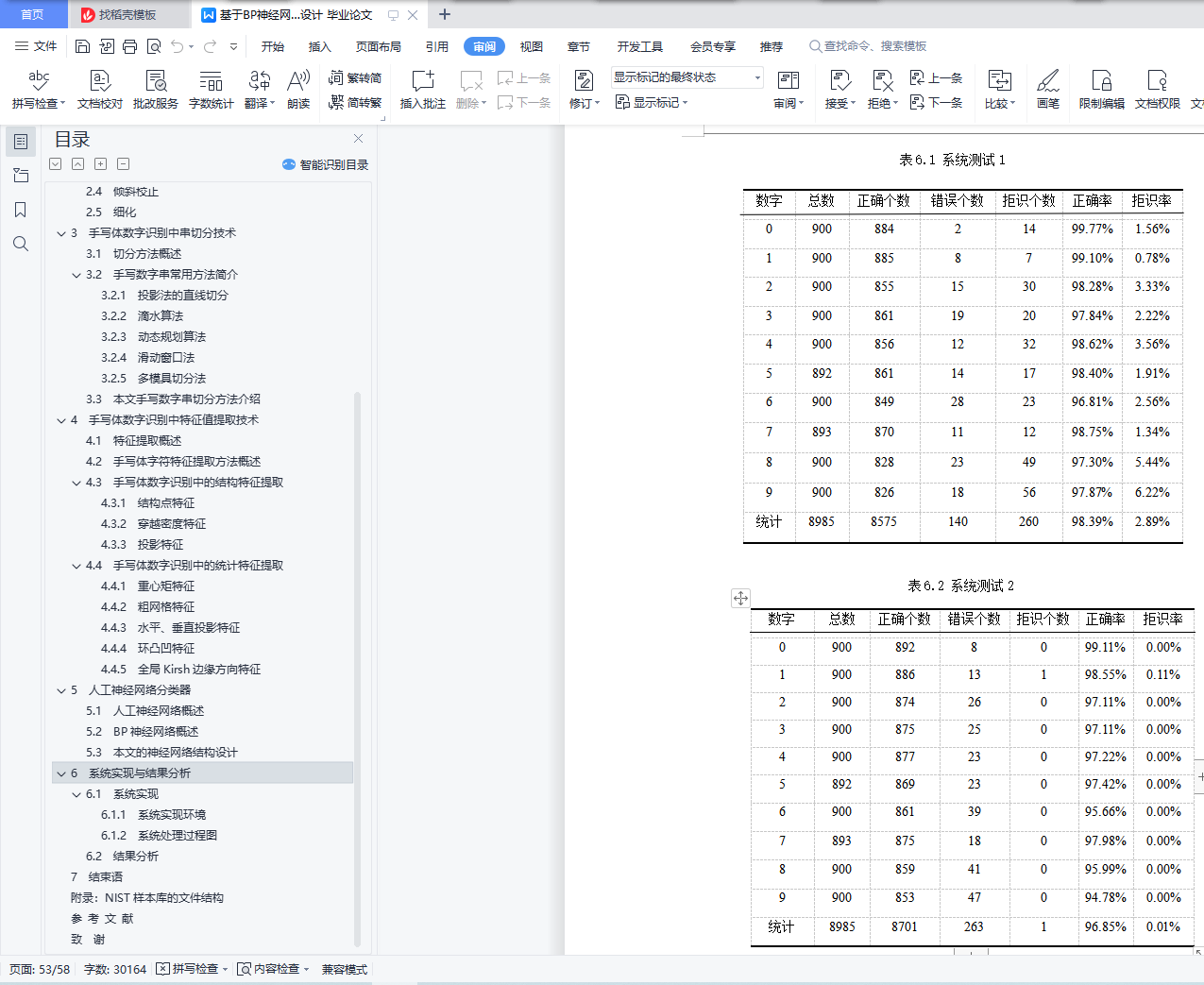Open 文档权限 document permissions

point(1158,90)
